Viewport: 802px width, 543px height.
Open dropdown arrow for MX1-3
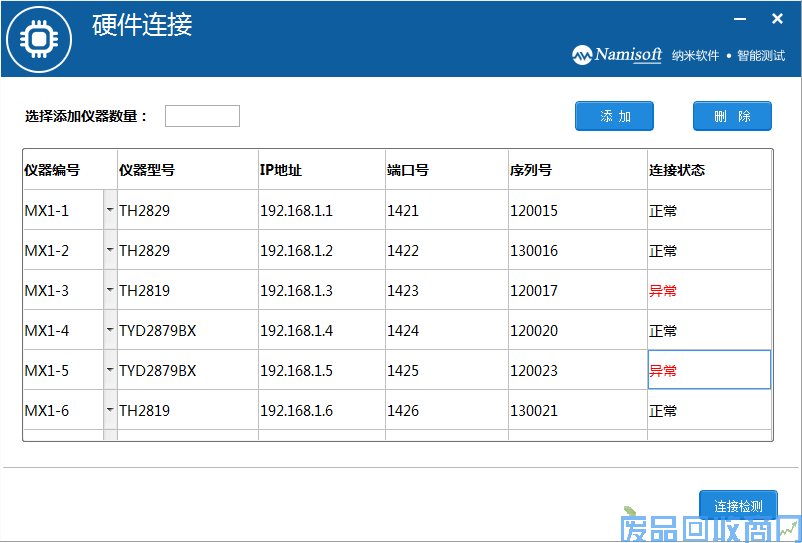click(110, 290)
